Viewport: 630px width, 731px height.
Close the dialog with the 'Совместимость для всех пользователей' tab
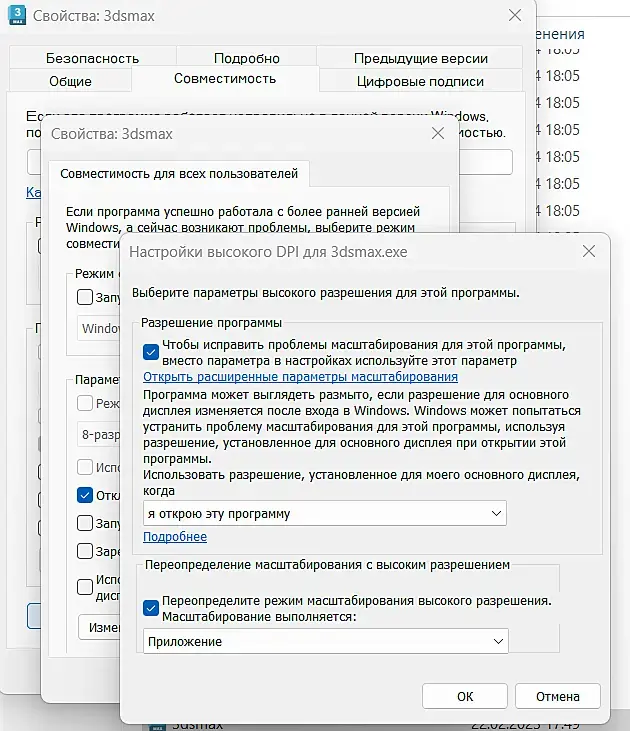coord(437,133)
